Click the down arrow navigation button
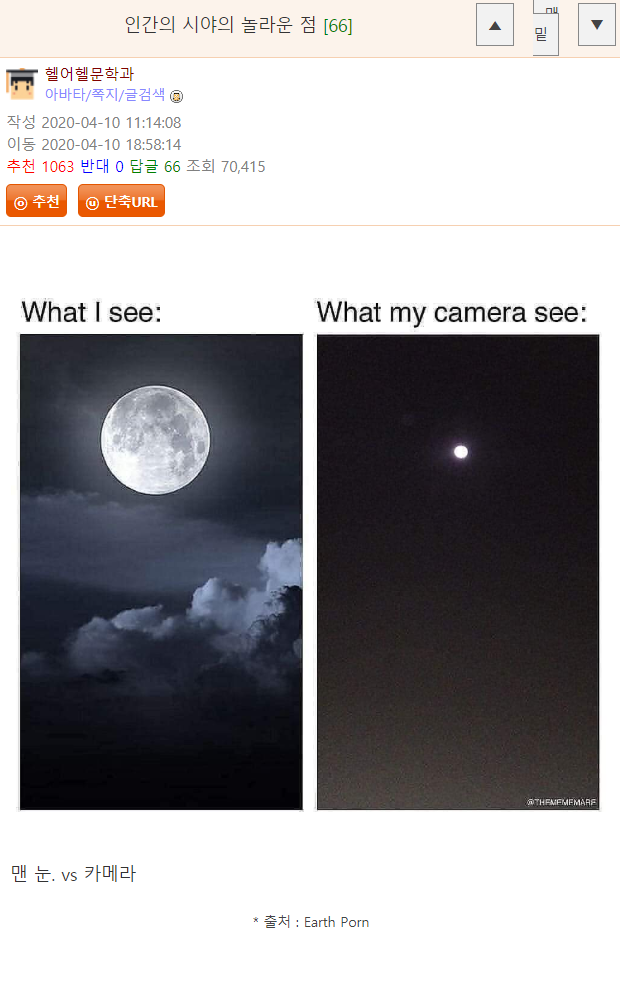Screen dimensions: 620x987 tap(597, 25)
